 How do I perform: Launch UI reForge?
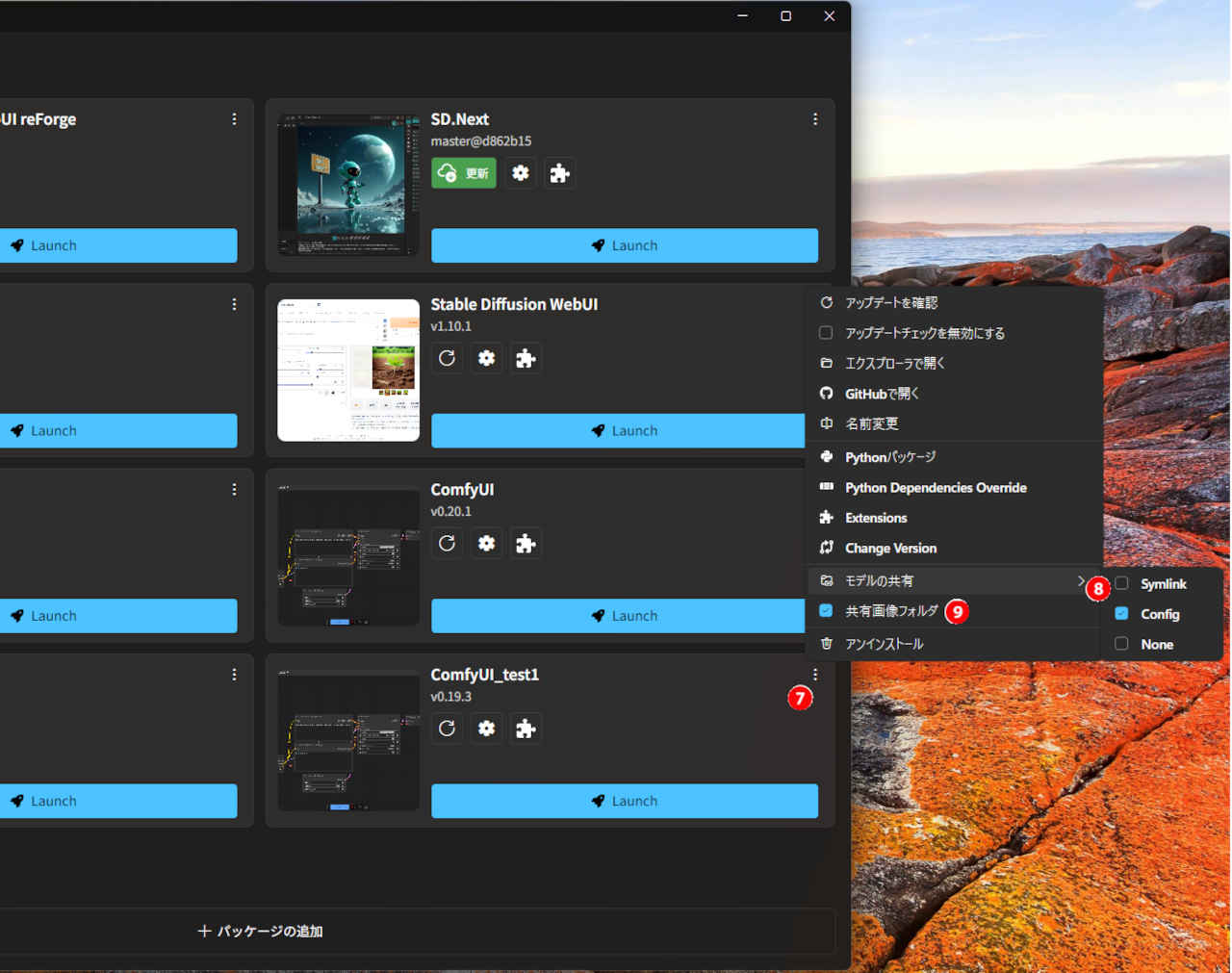[x=118, y=245]
